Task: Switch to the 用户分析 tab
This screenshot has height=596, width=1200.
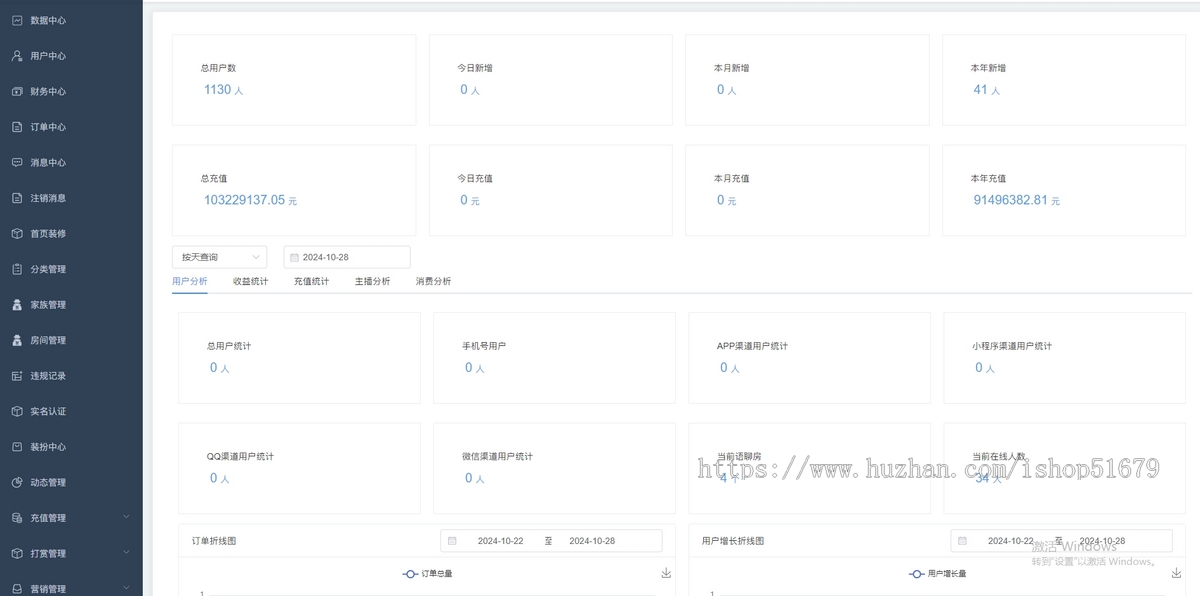Action: 190,281
